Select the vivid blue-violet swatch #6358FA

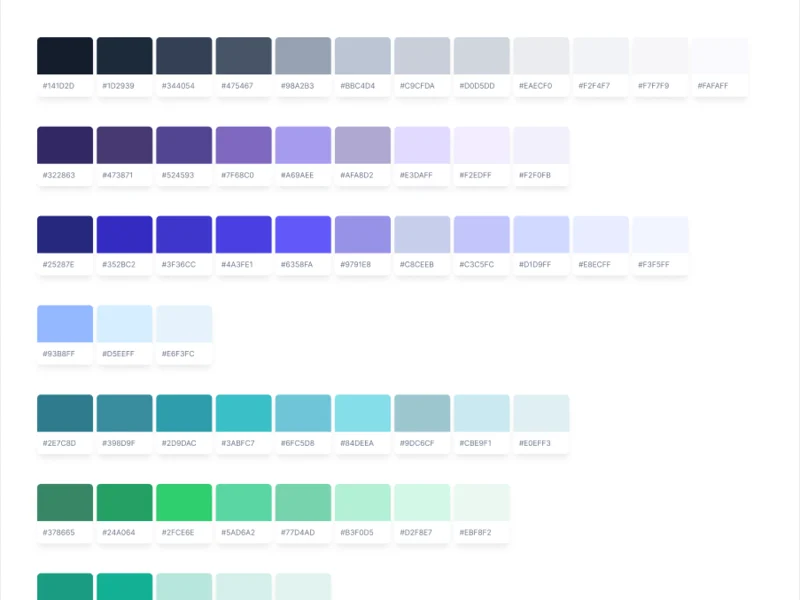click(x=303, y=234)
